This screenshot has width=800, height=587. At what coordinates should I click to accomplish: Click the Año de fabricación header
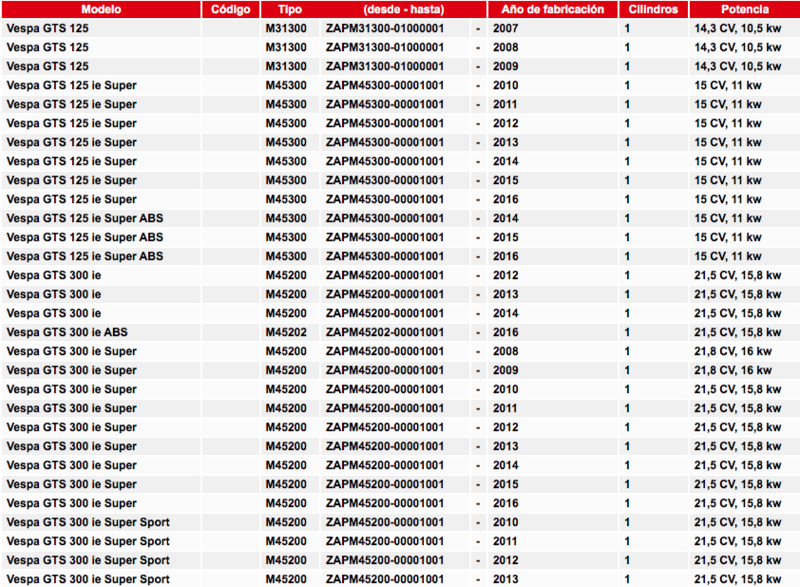click(x=553, y=9)
